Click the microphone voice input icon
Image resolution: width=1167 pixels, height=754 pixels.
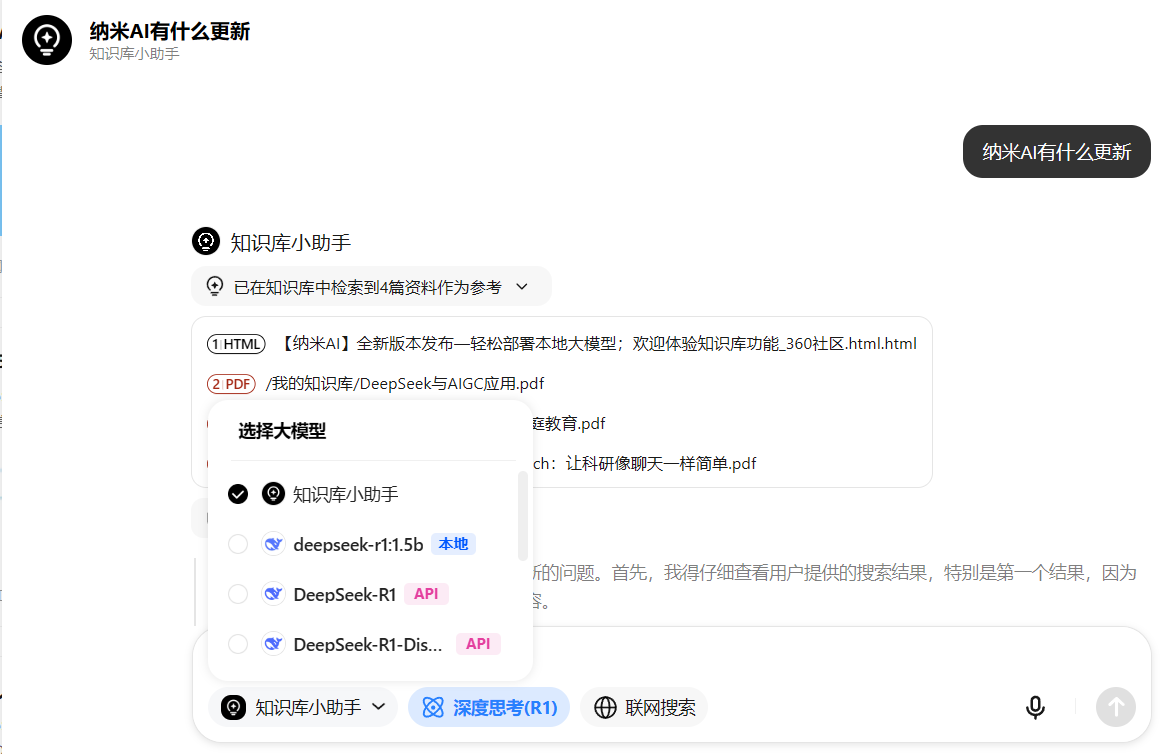[x=1035, y=708]
